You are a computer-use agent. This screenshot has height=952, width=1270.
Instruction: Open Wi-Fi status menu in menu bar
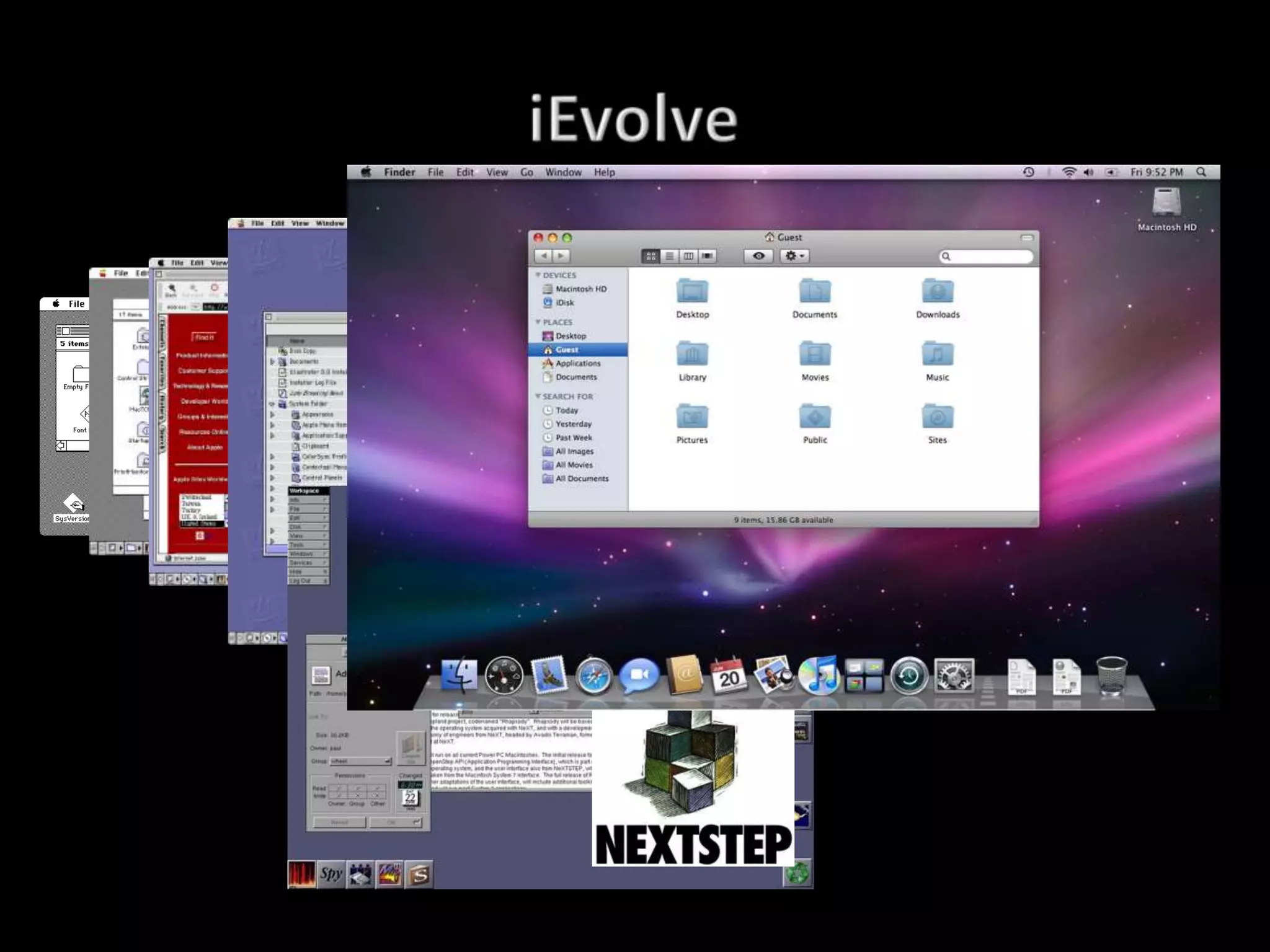pos(1068,172)
